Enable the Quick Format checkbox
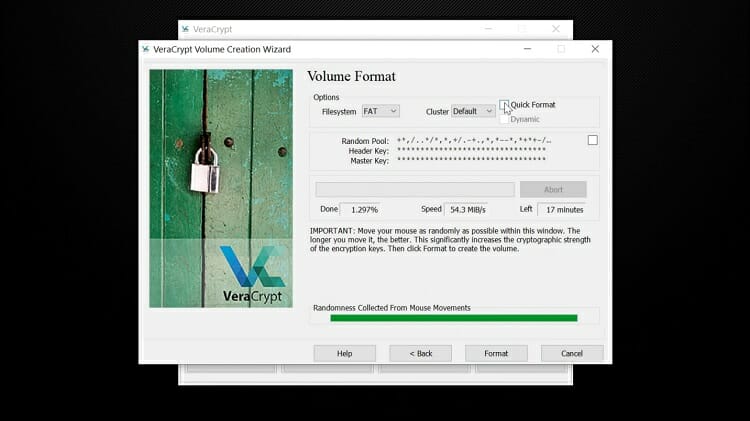The height and width of the screenshot is (421, 750). (x=505, y=105)
